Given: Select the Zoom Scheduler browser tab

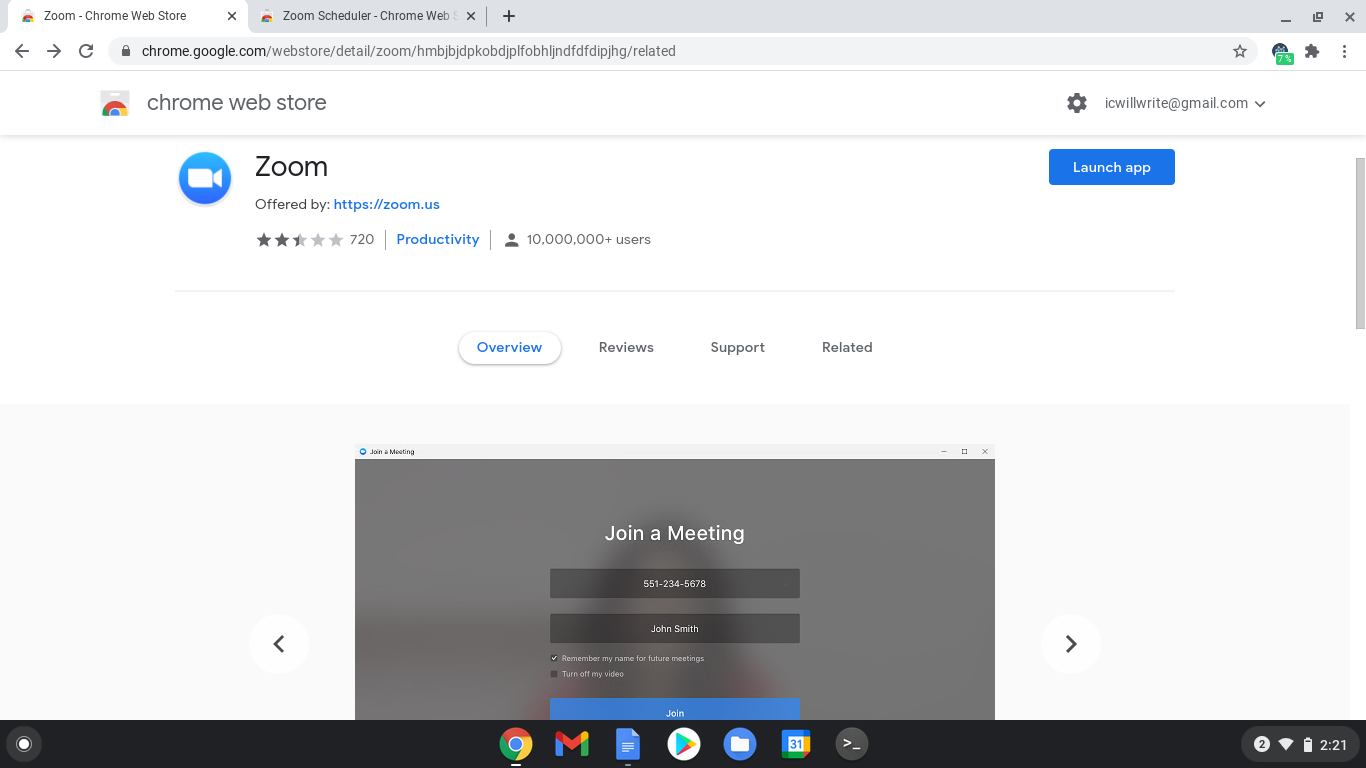Looking at the screenshot, I should pos(366,16).
